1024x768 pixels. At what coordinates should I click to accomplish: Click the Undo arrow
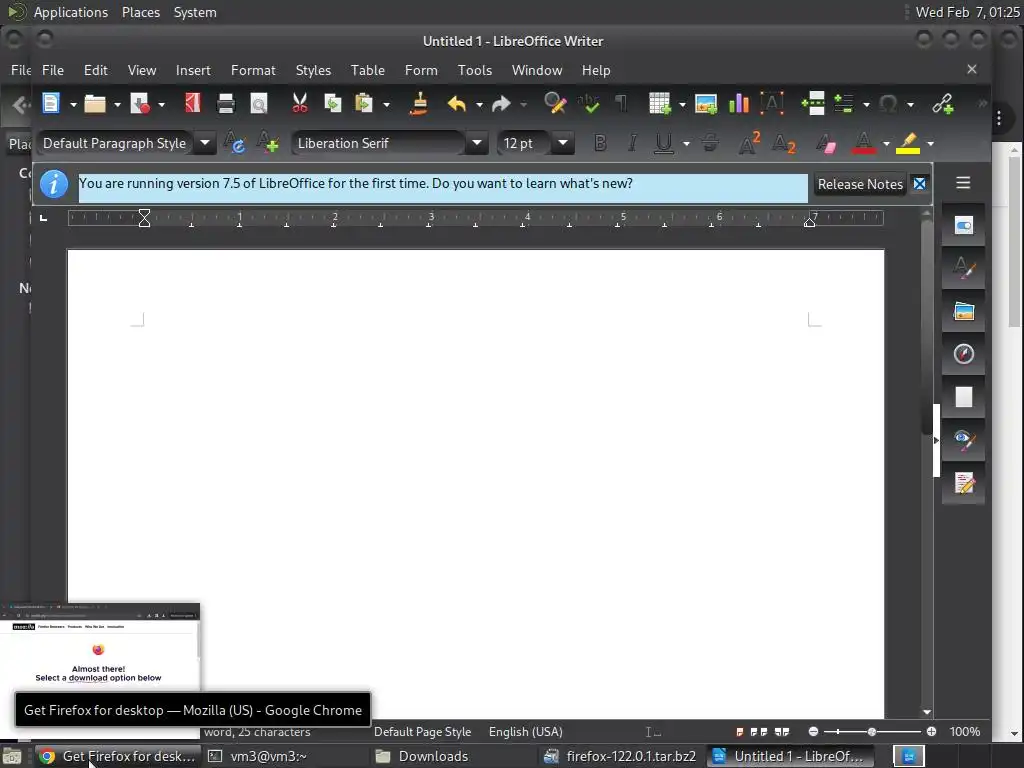coord(456,103)
